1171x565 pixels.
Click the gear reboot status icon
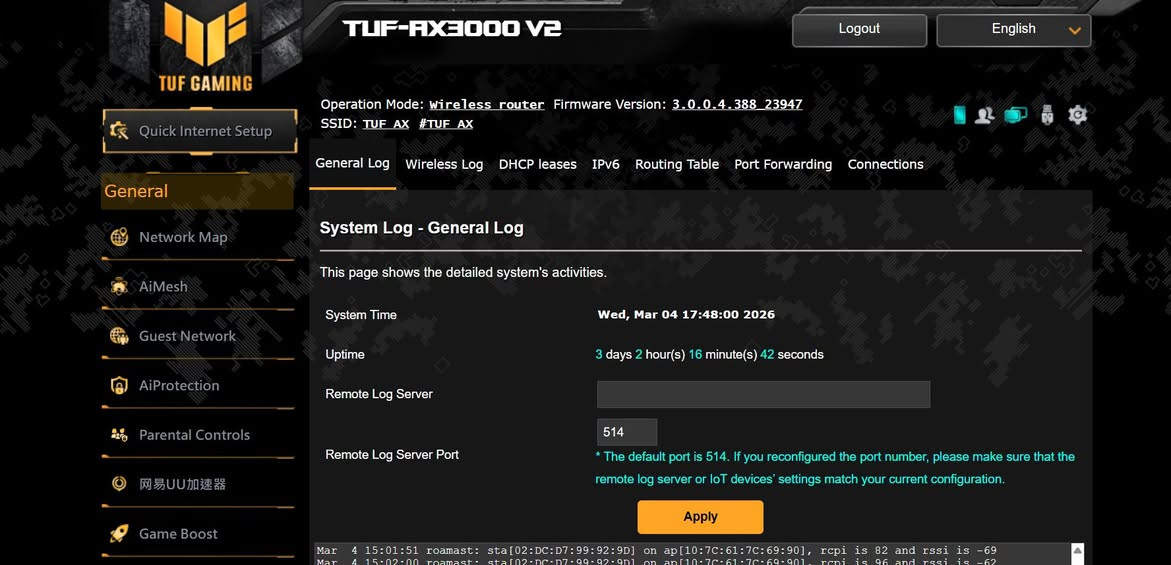1077,115
